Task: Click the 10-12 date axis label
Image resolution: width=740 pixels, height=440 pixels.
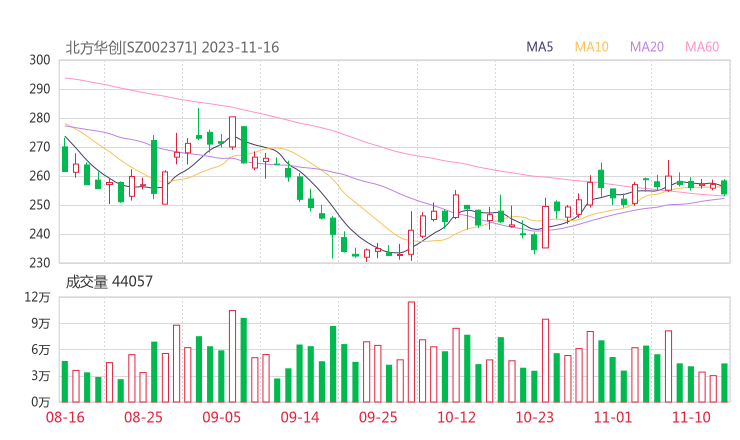Action: (456, 417)
